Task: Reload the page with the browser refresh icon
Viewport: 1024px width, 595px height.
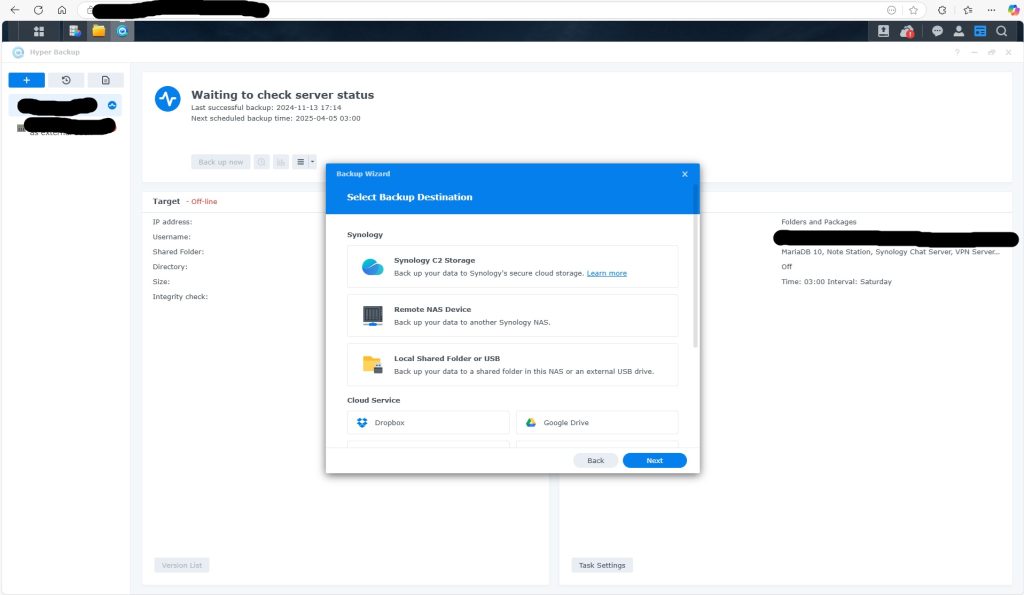Action: coord(39,10)
